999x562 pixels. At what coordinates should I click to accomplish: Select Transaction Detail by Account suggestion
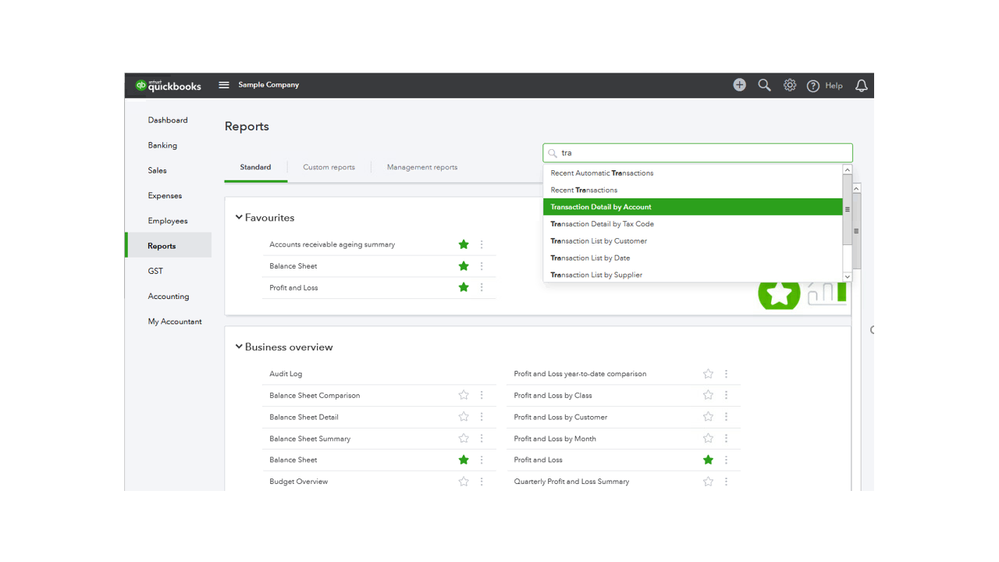tap(693, 207)
